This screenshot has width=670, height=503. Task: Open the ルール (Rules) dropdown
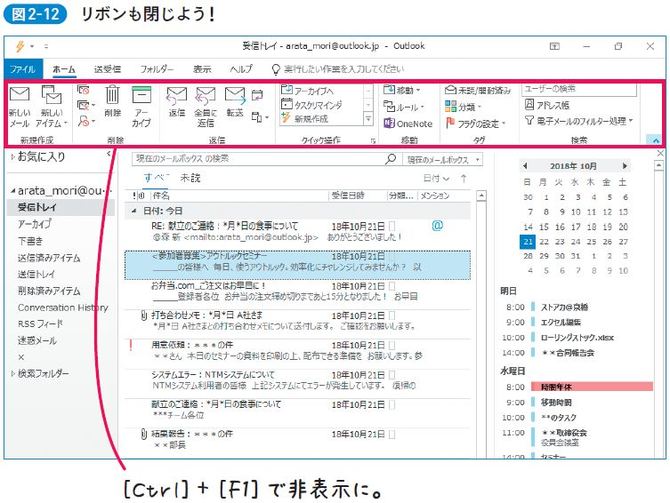[403, 107]
